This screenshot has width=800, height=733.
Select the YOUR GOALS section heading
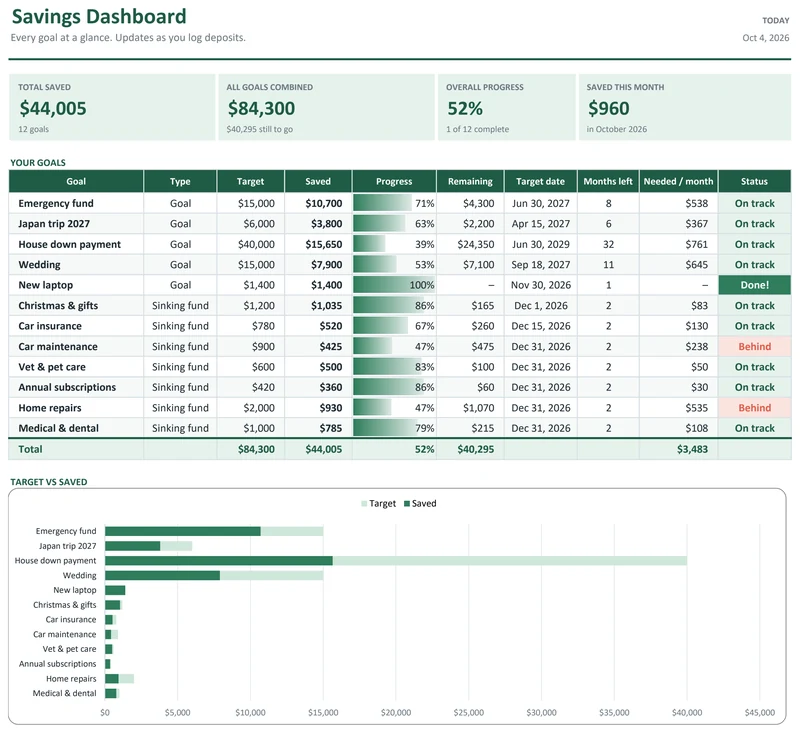coord(38,163)
